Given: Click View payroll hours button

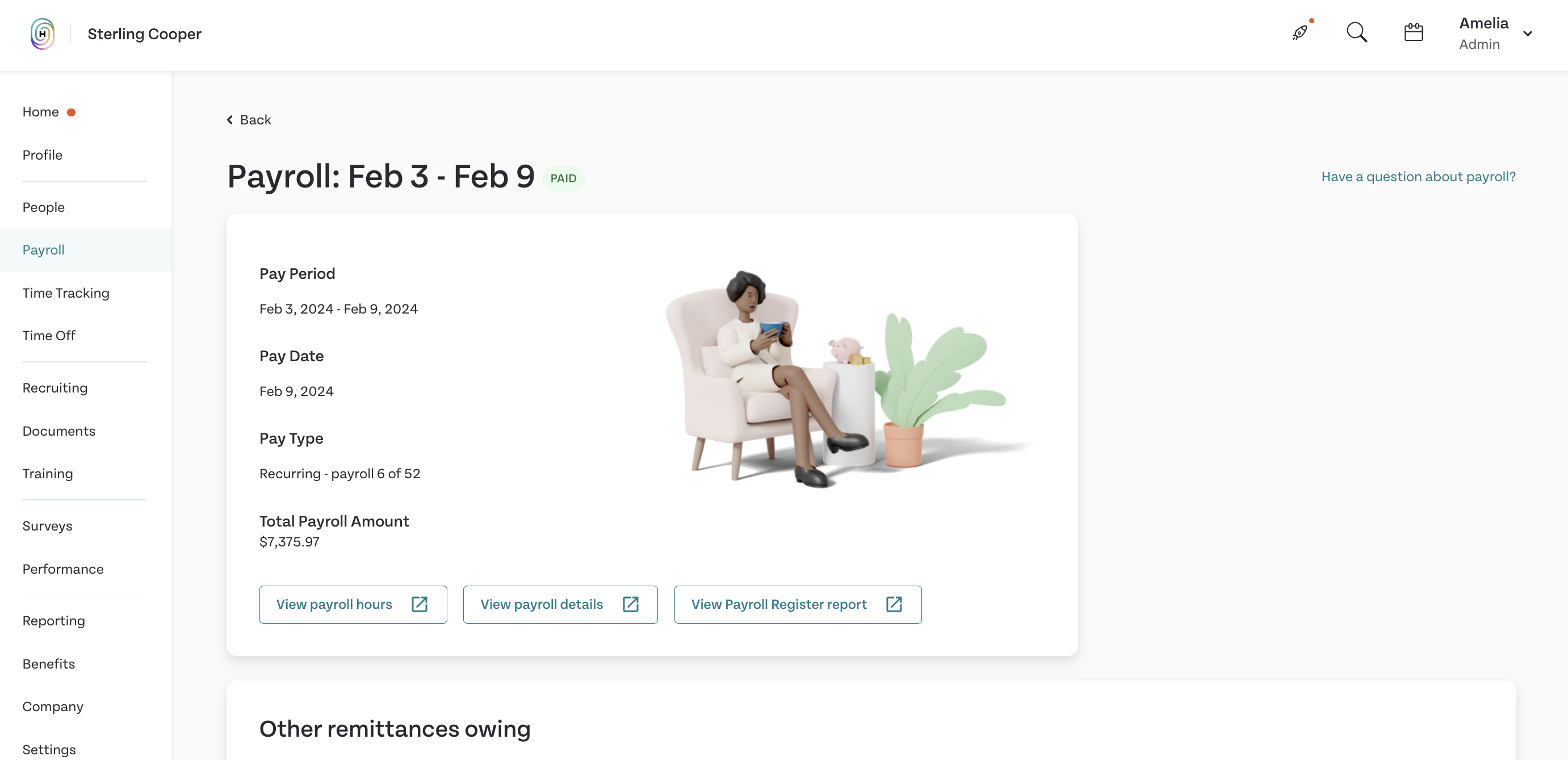Looking at the screenshot, I should point(353,604).
